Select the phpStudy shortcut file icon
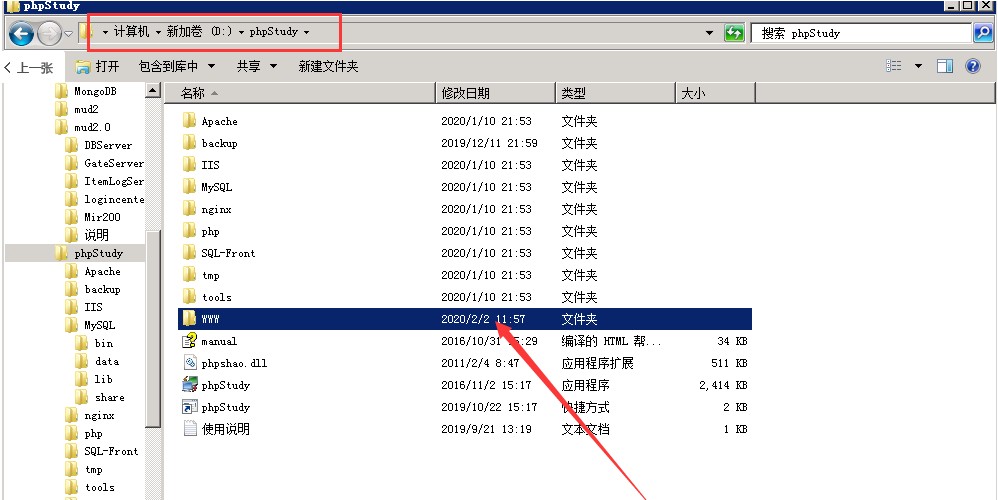The image size is (998, 500). coord(190,407)
